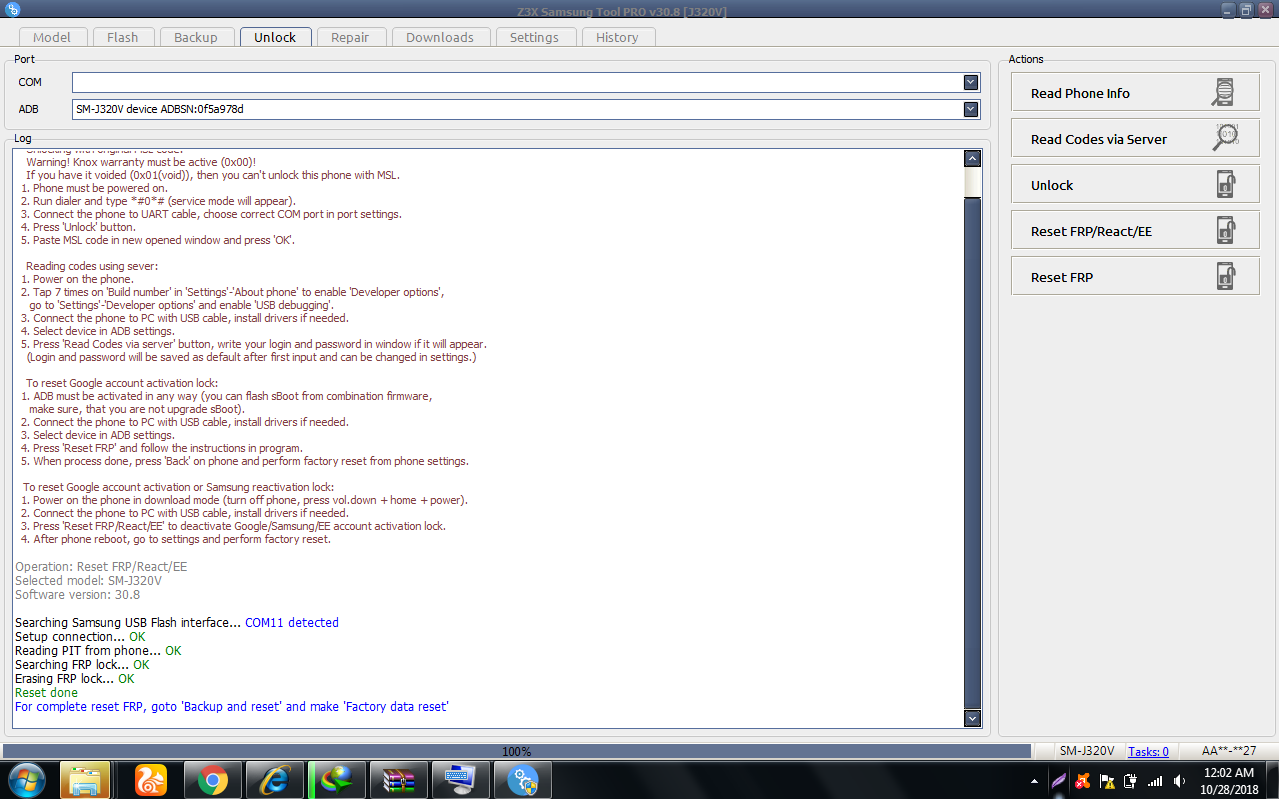This screenshot has width=1279, height=799.
Task: Select the Unlock tab
Action: pos(275,37)
